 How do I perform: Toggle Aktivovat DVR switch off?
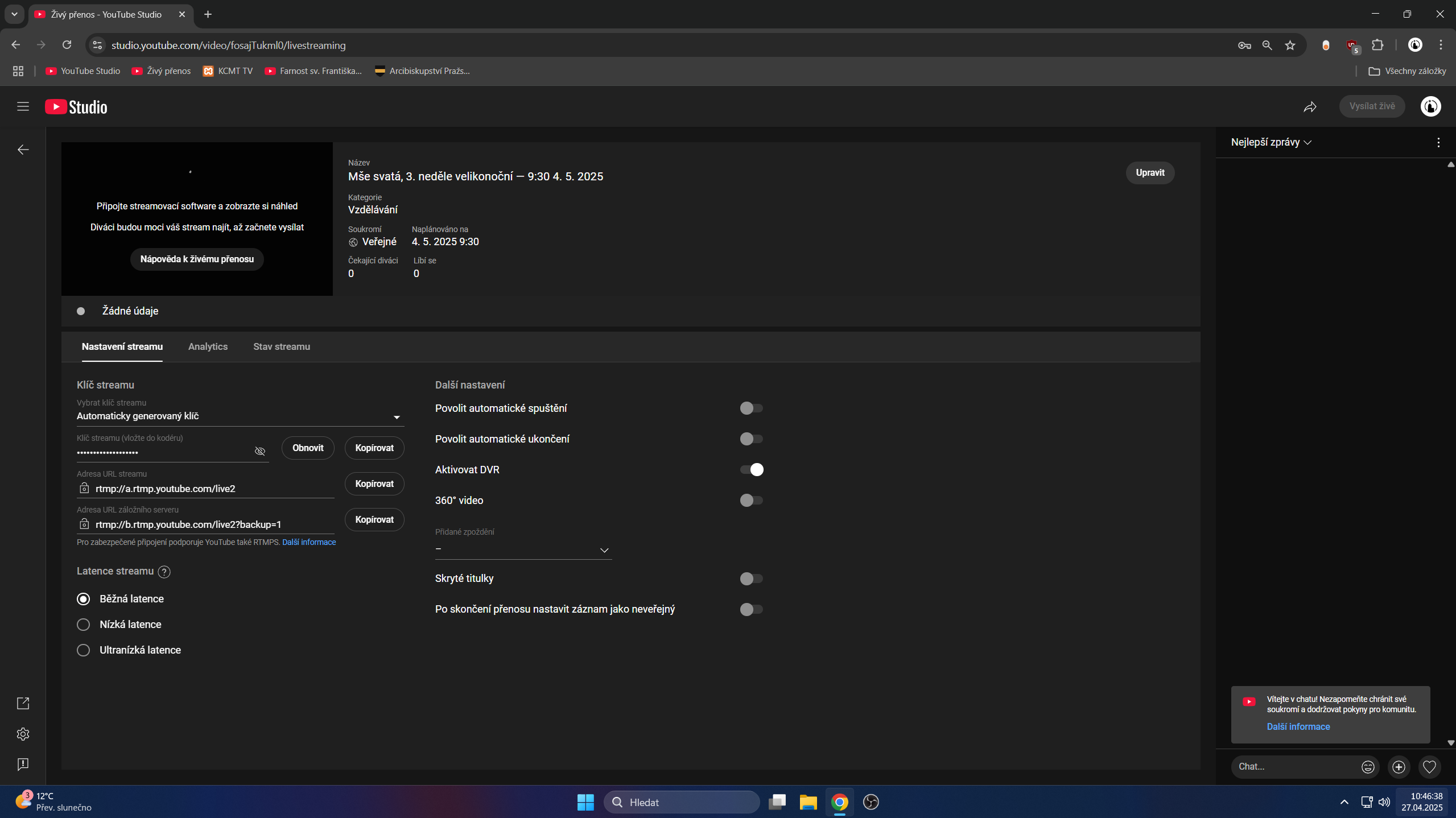(x=751, y=469)
